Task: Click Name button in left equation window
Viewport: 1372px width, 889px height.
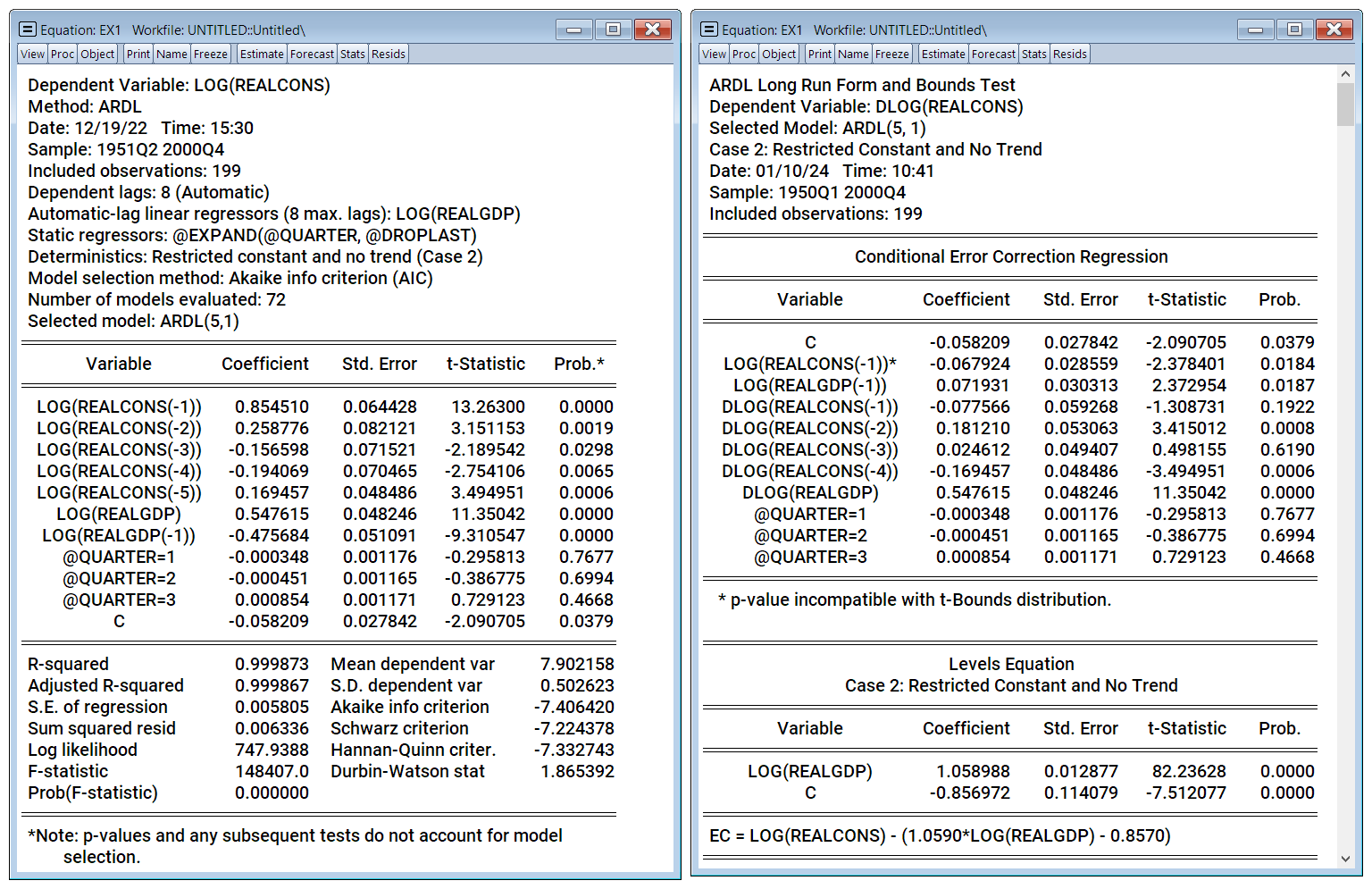Action: [171, 54]
